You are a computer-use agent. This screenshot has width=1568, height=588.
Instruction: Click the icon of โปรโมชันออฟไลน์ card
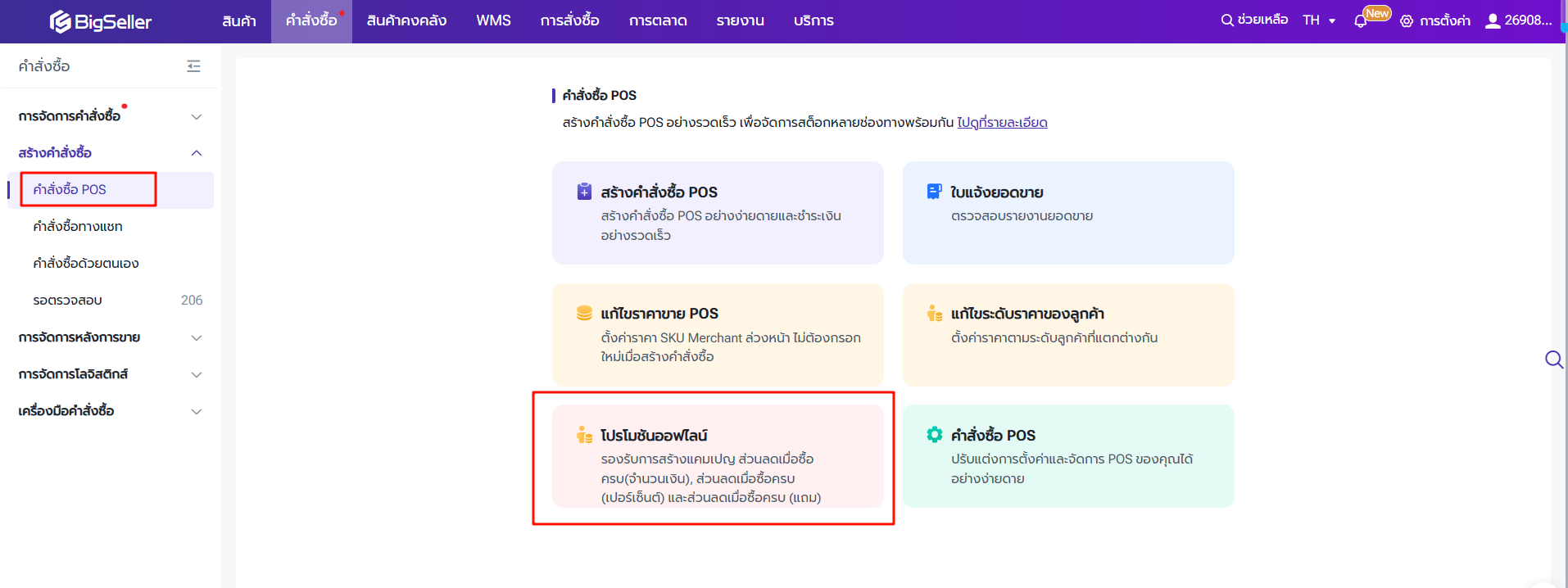point(584,435)
